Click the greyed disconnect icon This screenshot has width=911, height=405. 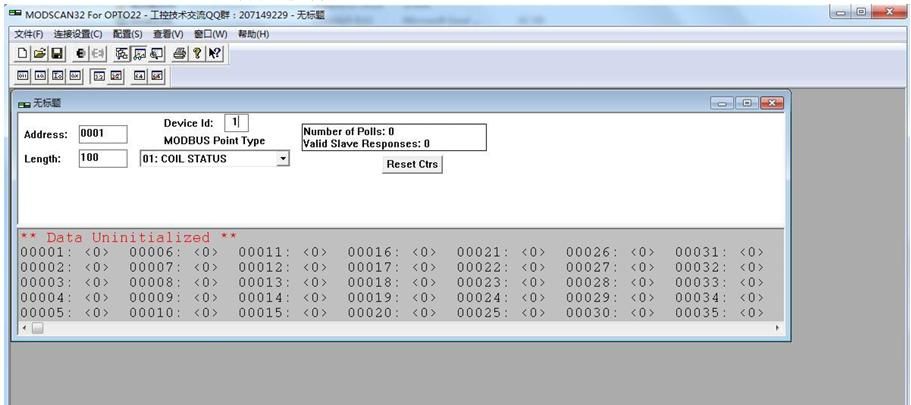98,53
